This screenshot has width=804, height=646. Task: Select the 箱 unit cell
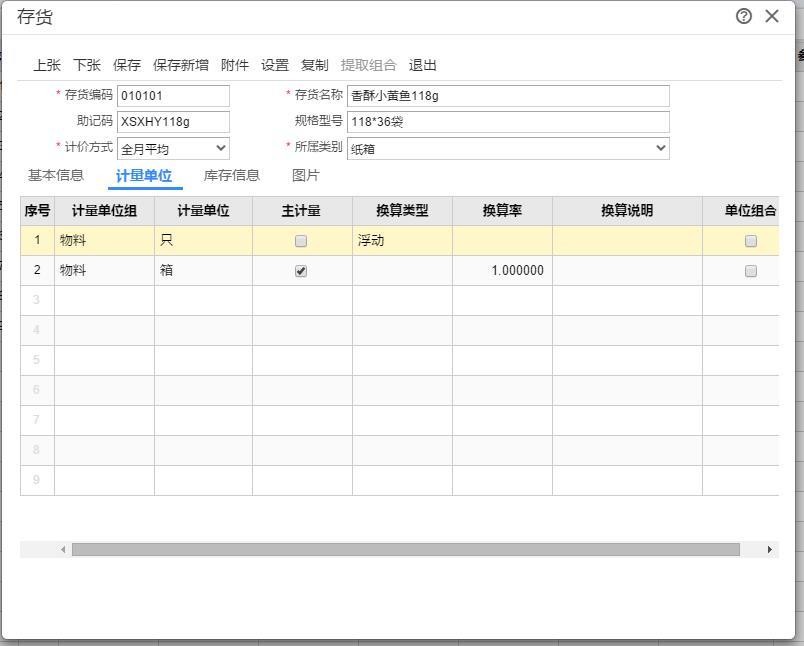pos(204,271)
